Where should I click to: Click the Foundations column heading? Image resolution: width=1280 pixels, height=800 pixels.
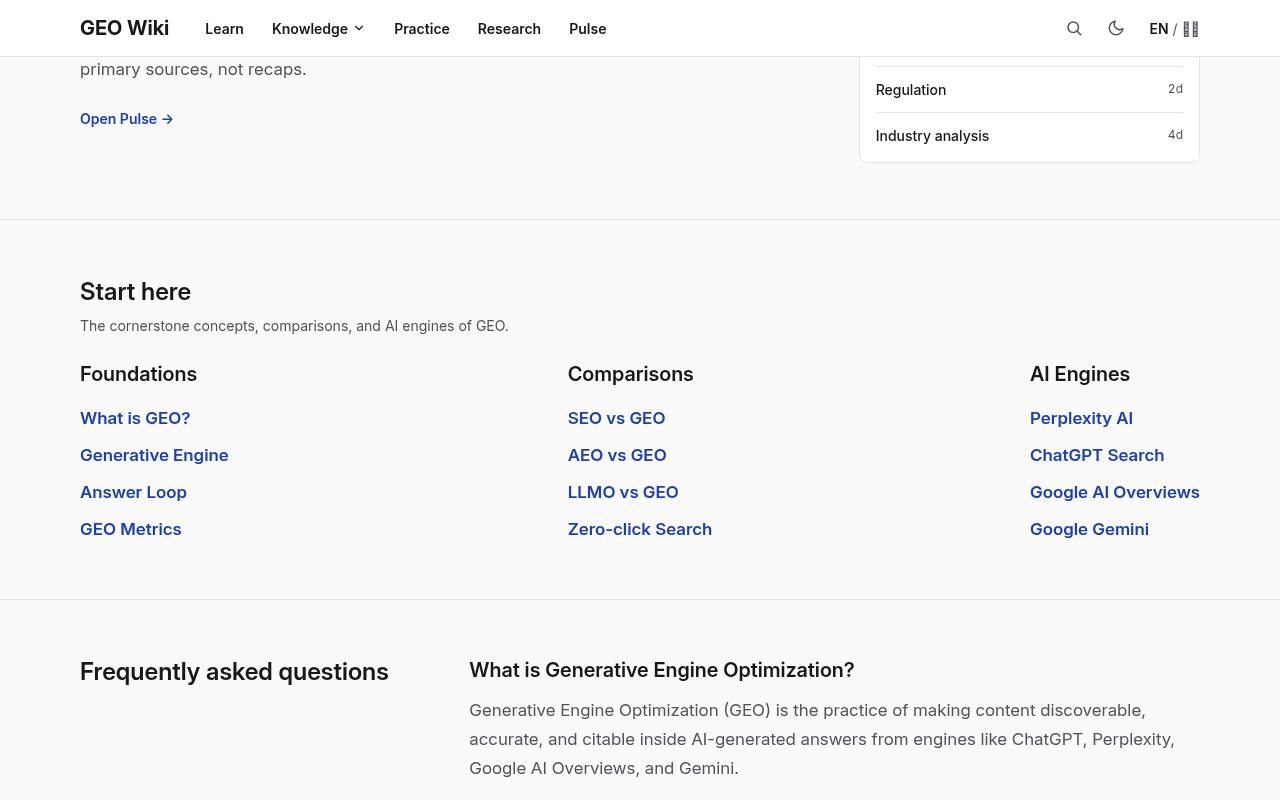pyautogui.click(x=138, y=374)
